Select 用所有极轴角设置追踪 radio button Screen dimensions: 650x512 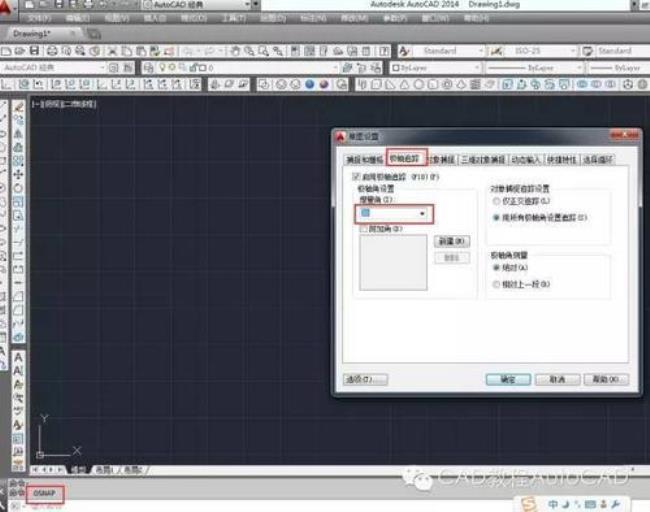[x=496, y=218]
